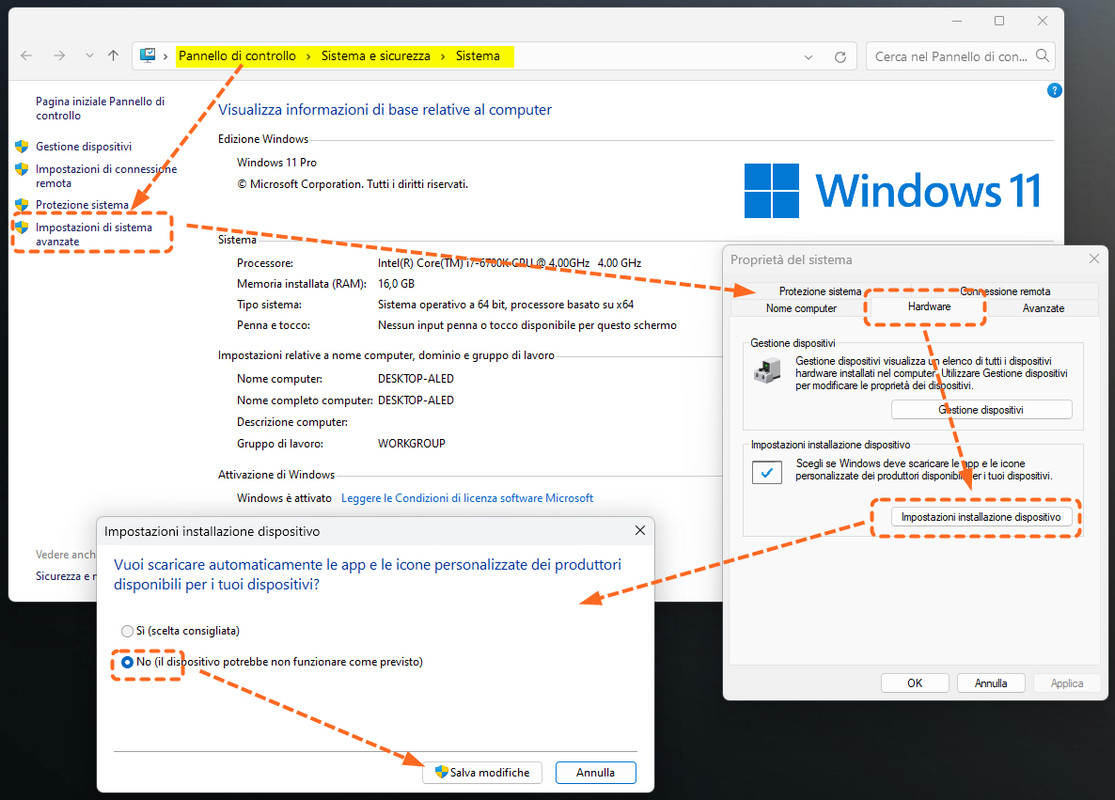Select the Hardware tab
The height and width of the screenshot is (800, 1115).
click(x=929, y=306)
